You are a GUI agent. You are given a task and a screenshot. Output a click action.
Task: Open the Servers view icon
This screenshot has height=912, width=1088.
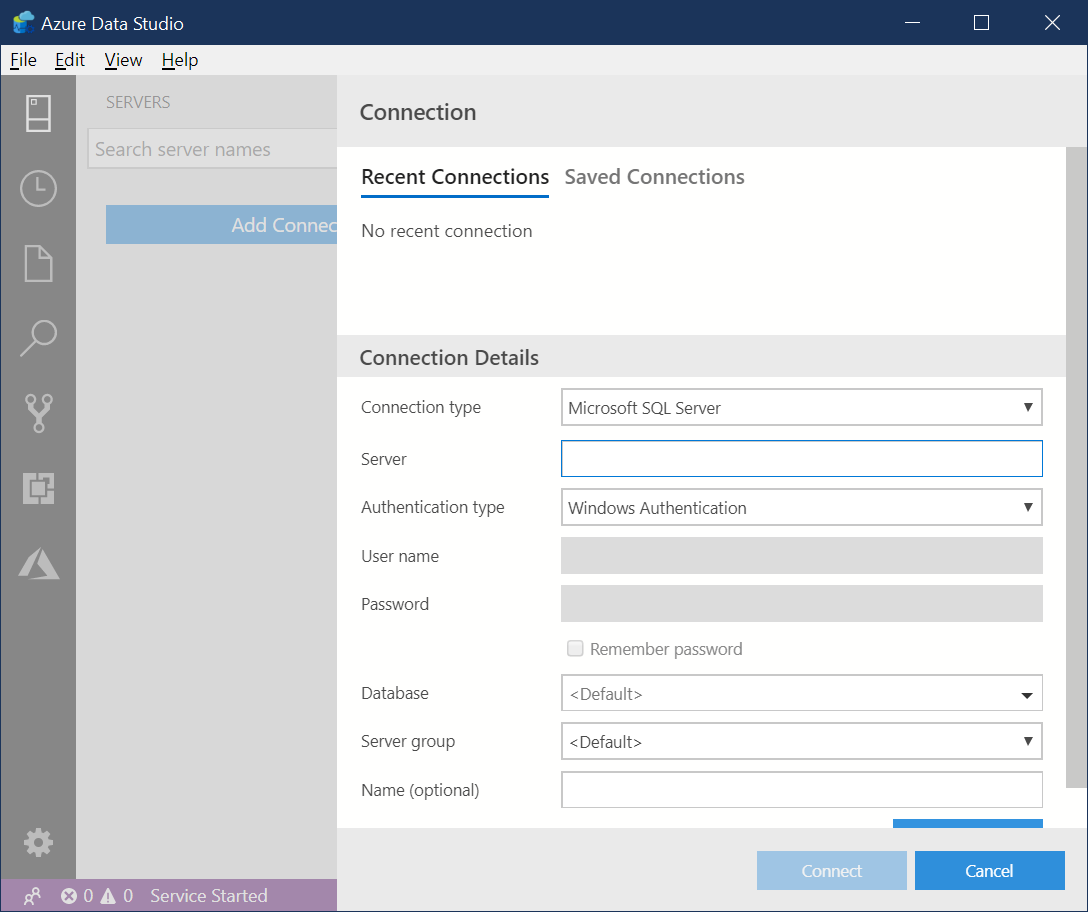pyautogui.click(x=38, y=113)
